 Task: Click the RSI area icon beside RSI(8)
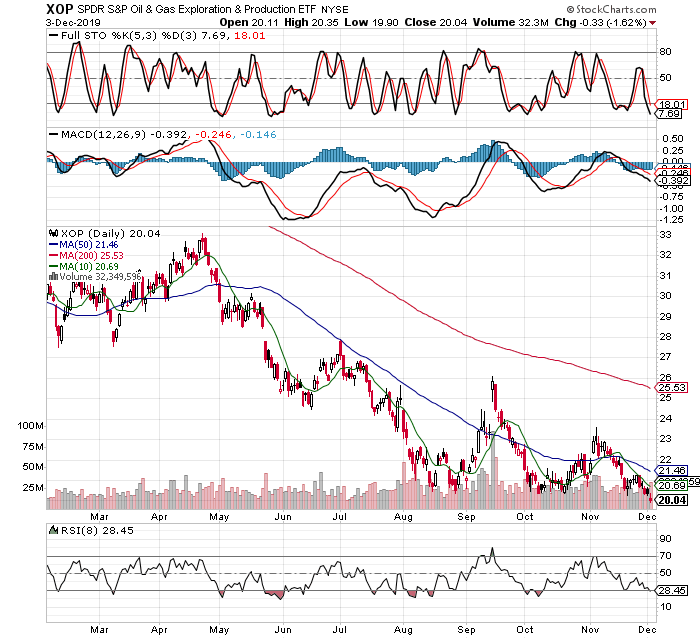coord(54,530)
